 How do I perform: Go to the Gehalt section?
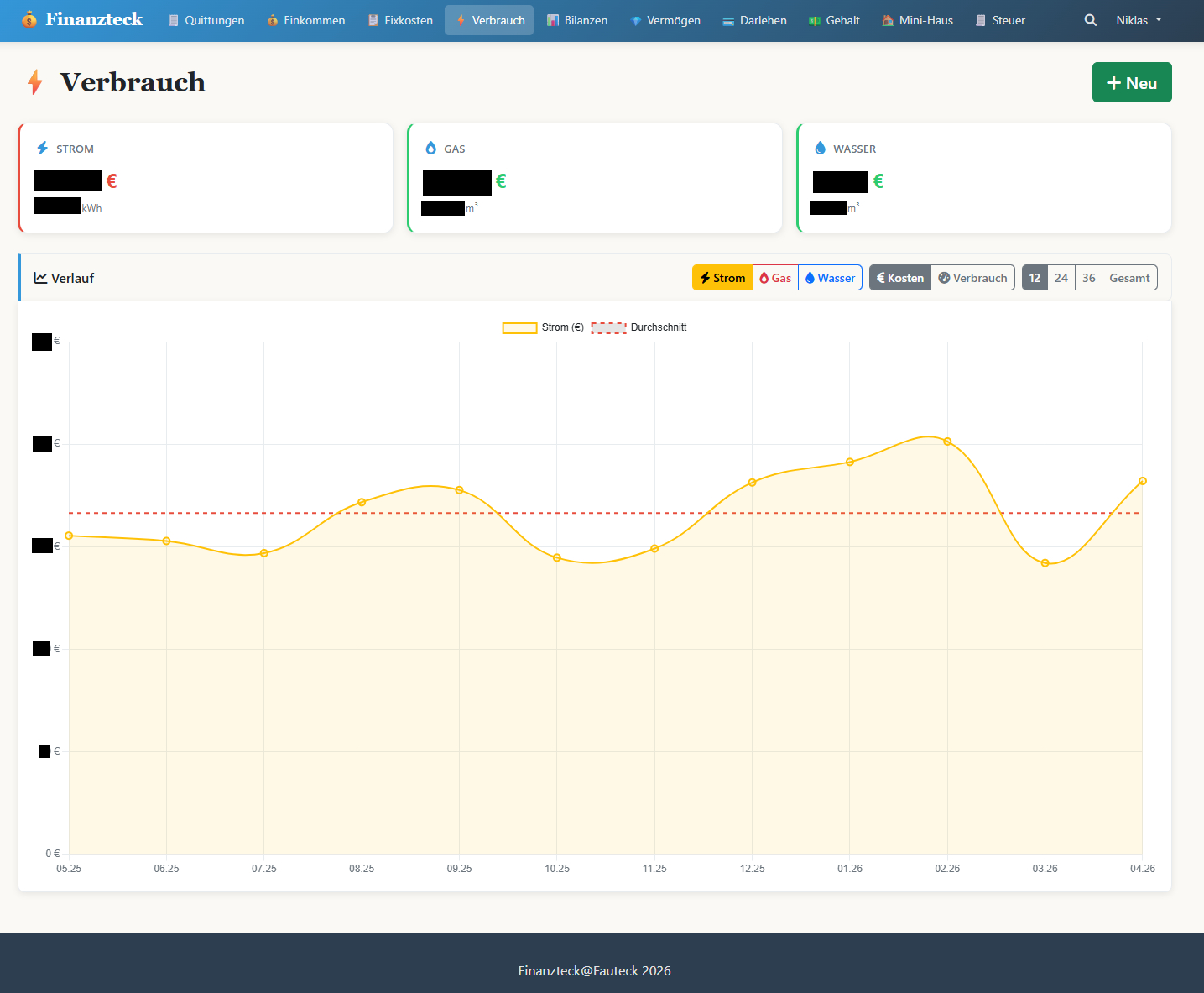point(834,20)
